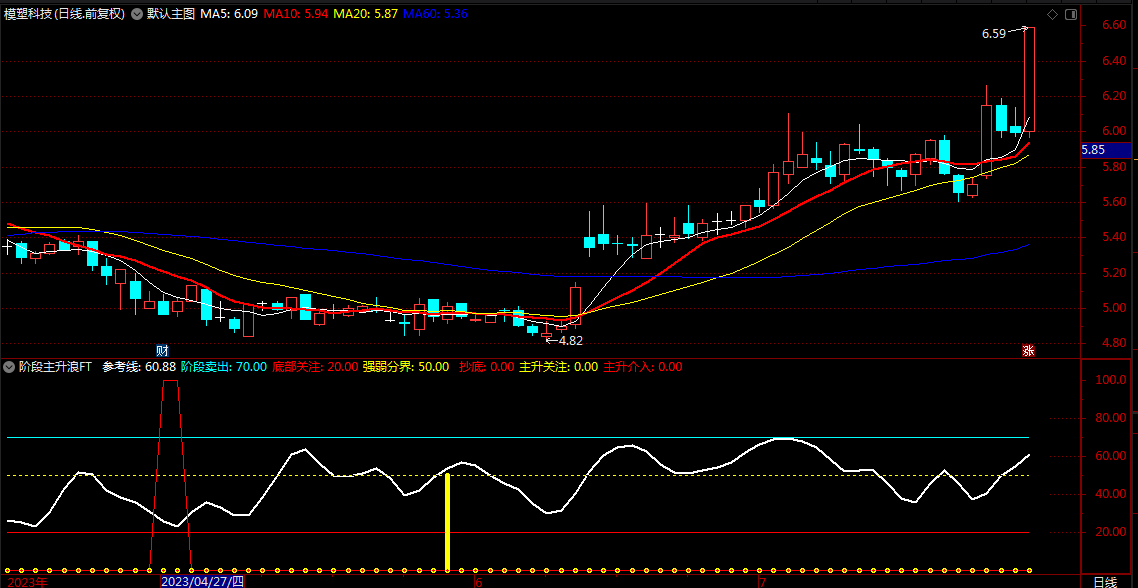Click the 80.00 indicator axis label

[x=1111, y=418]
